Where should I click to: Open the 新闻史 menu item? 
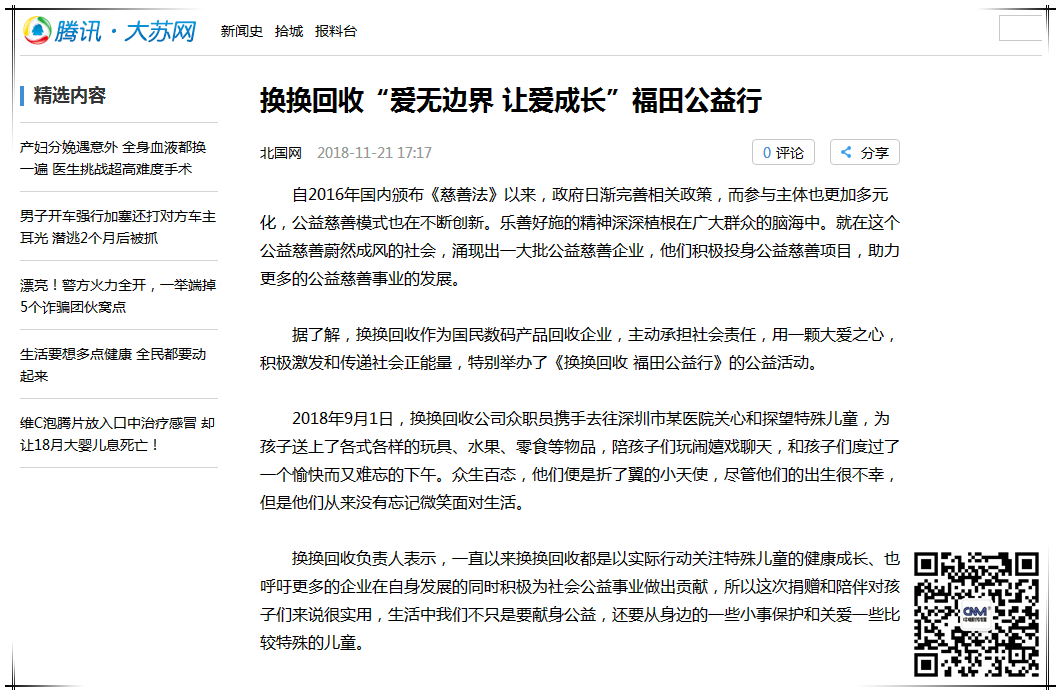click(241, 31)
